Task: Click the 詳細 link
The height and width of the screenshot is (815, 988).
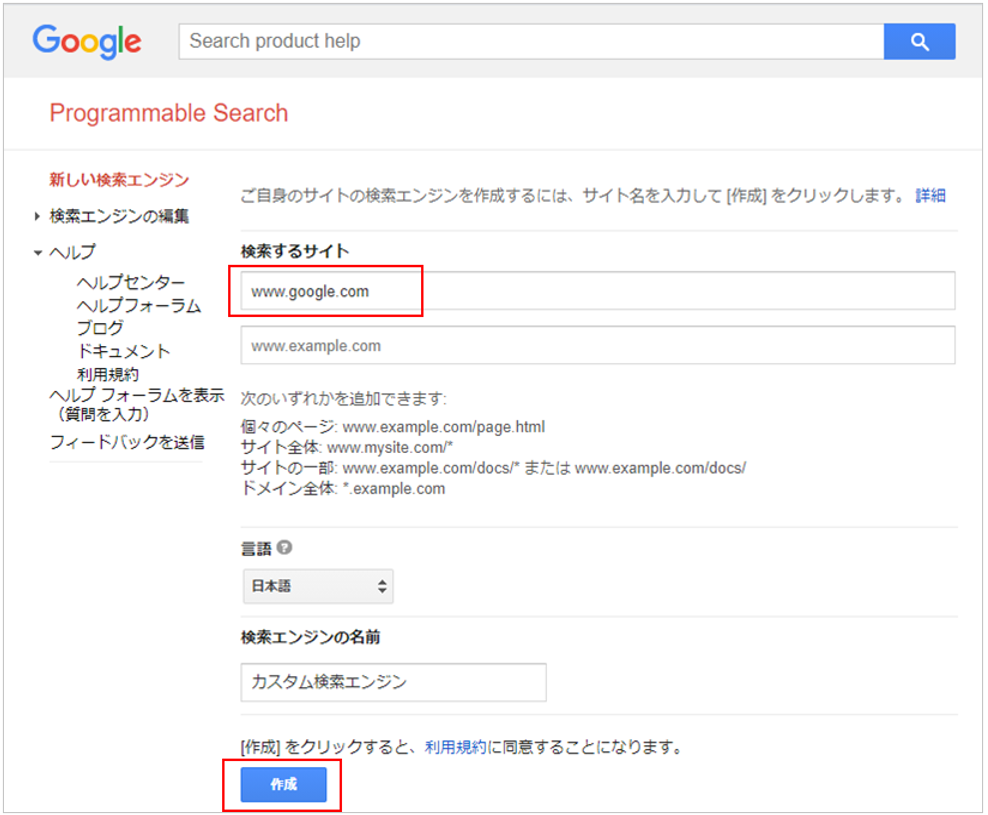Action: 930,196
